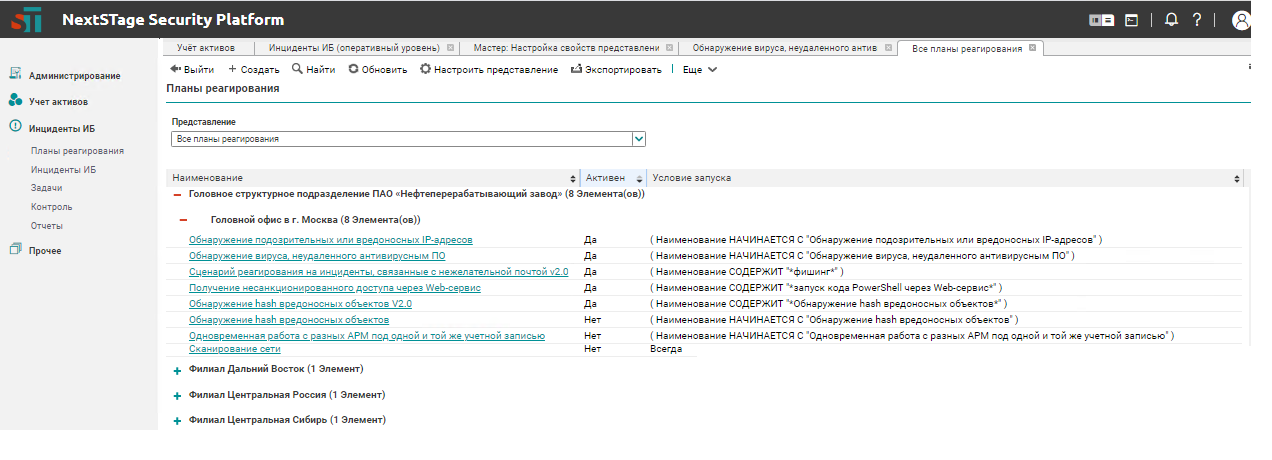Click the 'Найти' magnifier toolbar button
This screenshot has width=1272, height=460.
(314, 69)
